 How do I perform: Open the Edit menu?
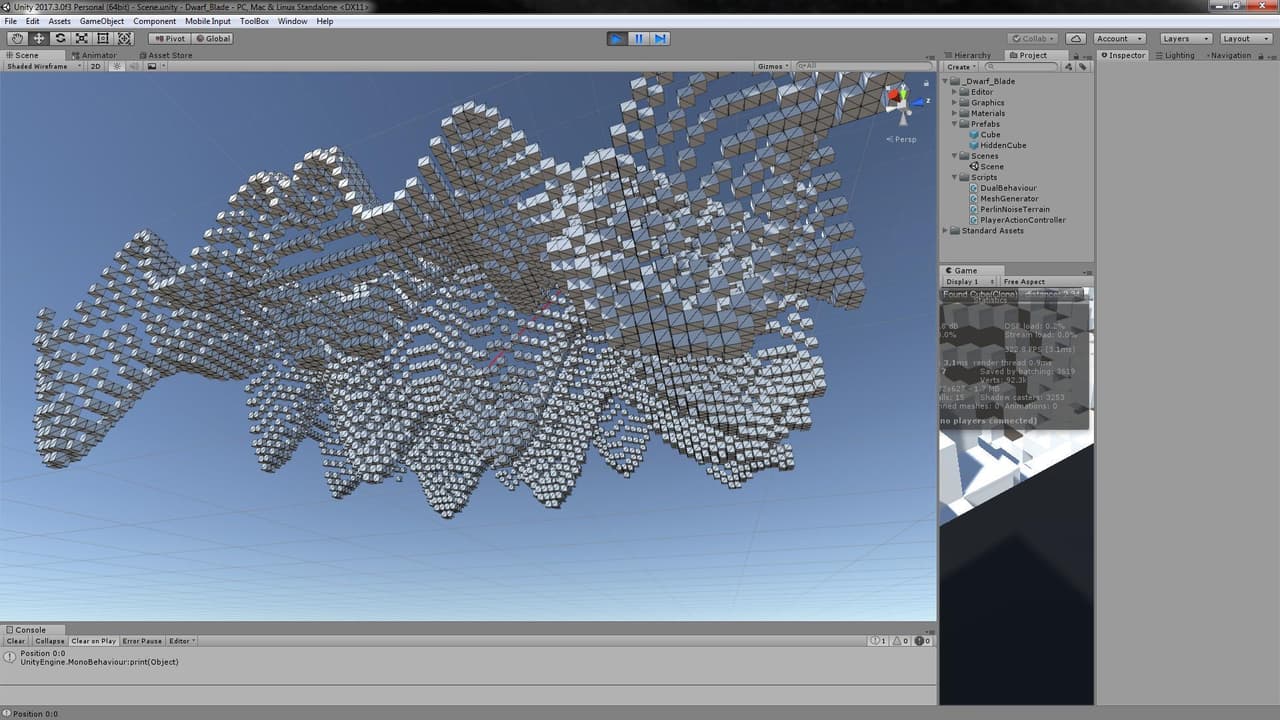click(x=33, y=21)
